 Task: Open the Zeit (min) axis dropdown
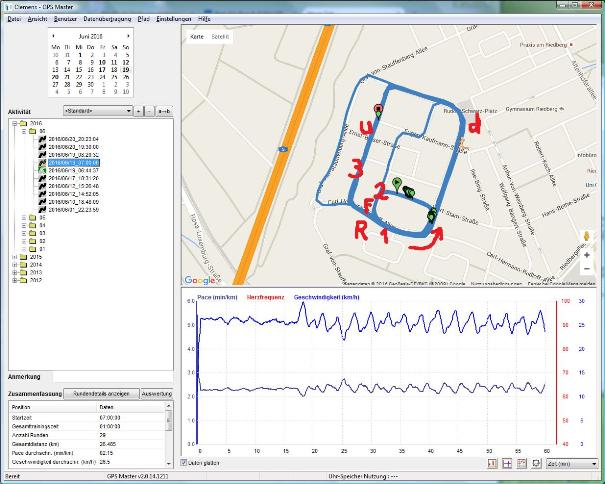point(571,464)
